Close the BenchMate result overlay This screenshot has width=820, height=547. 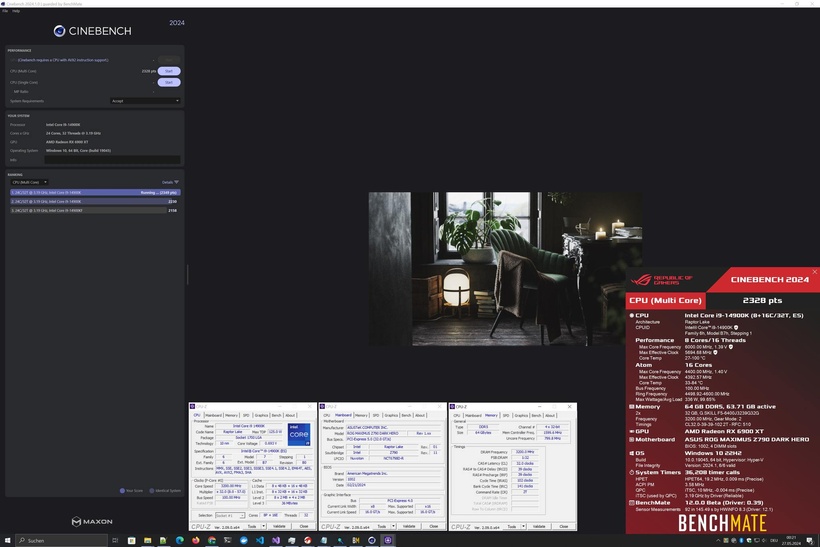coord(814,271)
